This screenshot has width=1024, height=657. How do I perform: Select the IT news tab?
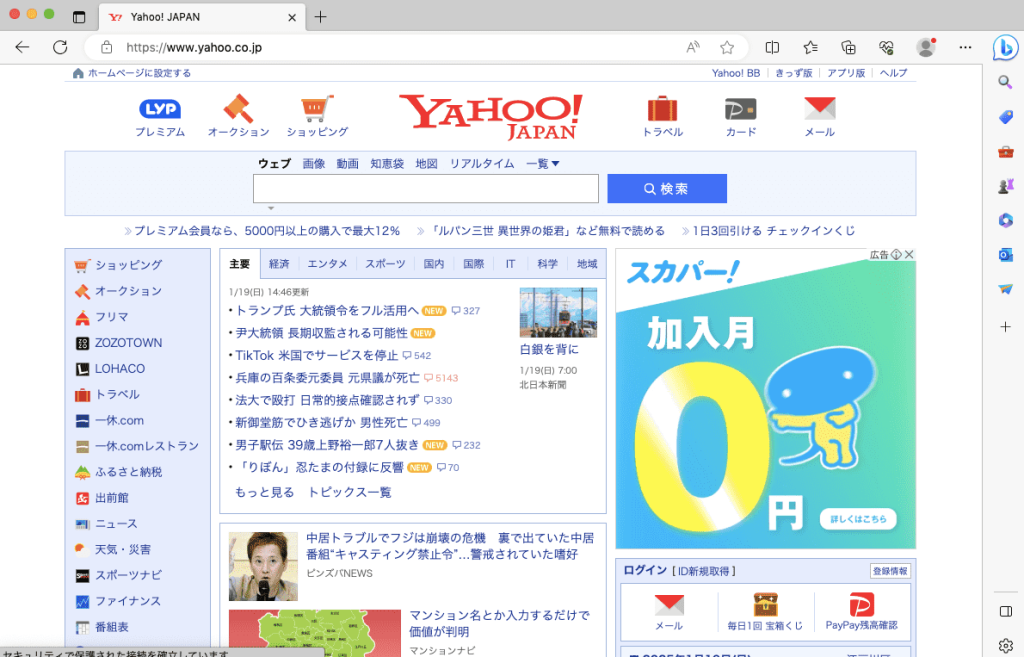click(510, 264)
